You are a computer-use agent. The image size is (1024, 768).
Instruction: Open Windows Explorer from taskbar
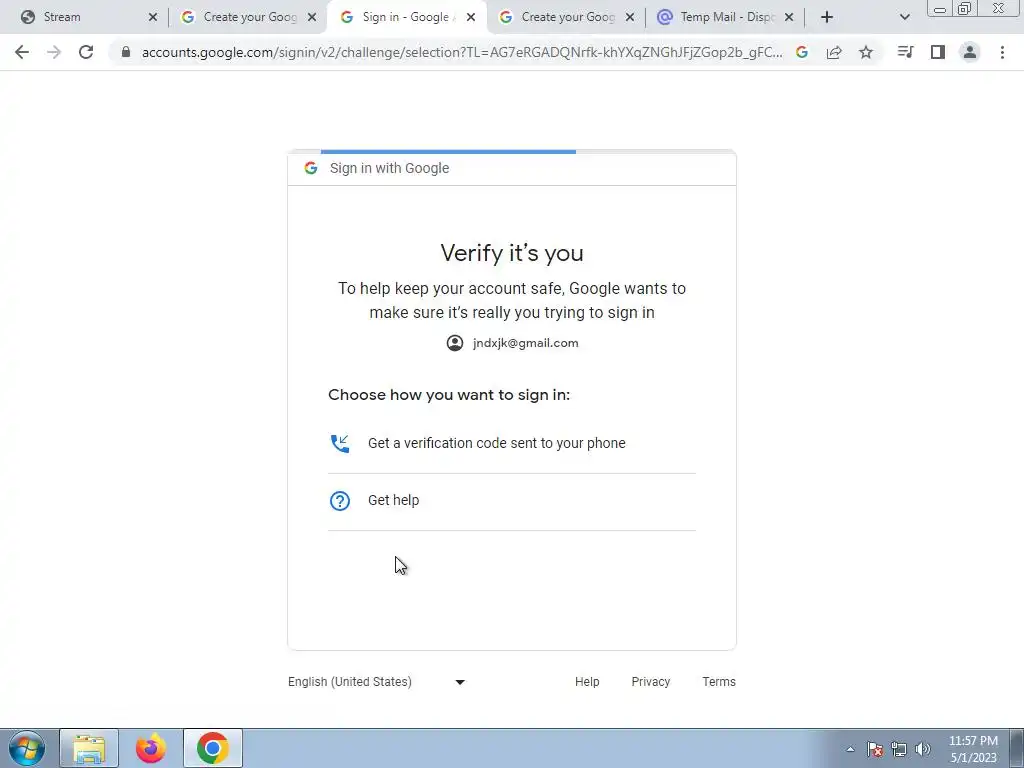tap(89, 748)
